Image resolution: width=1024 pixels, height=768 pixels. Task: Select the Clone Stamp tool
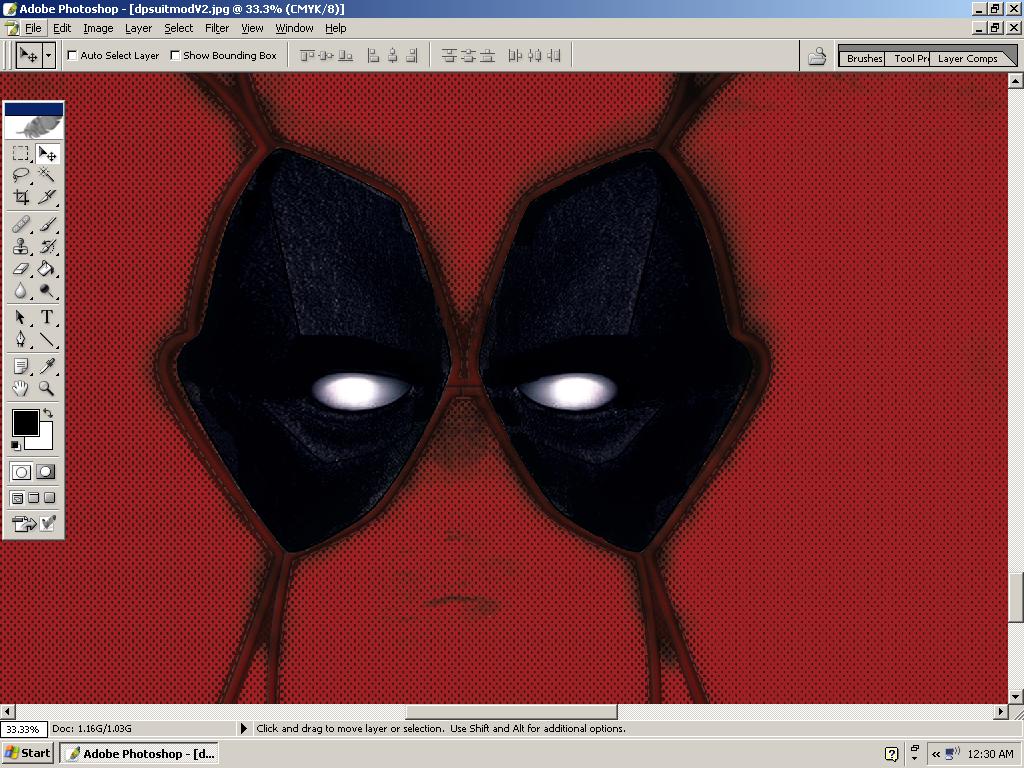21,247
